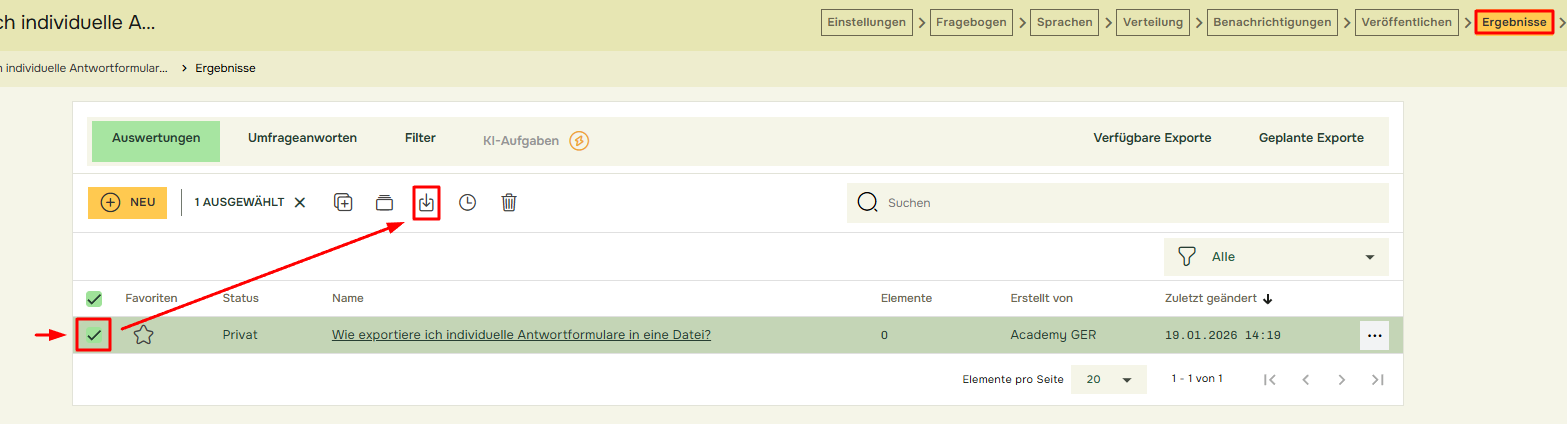
Task: Click the archive stack icon in toolbar
Action: (385, 202)
